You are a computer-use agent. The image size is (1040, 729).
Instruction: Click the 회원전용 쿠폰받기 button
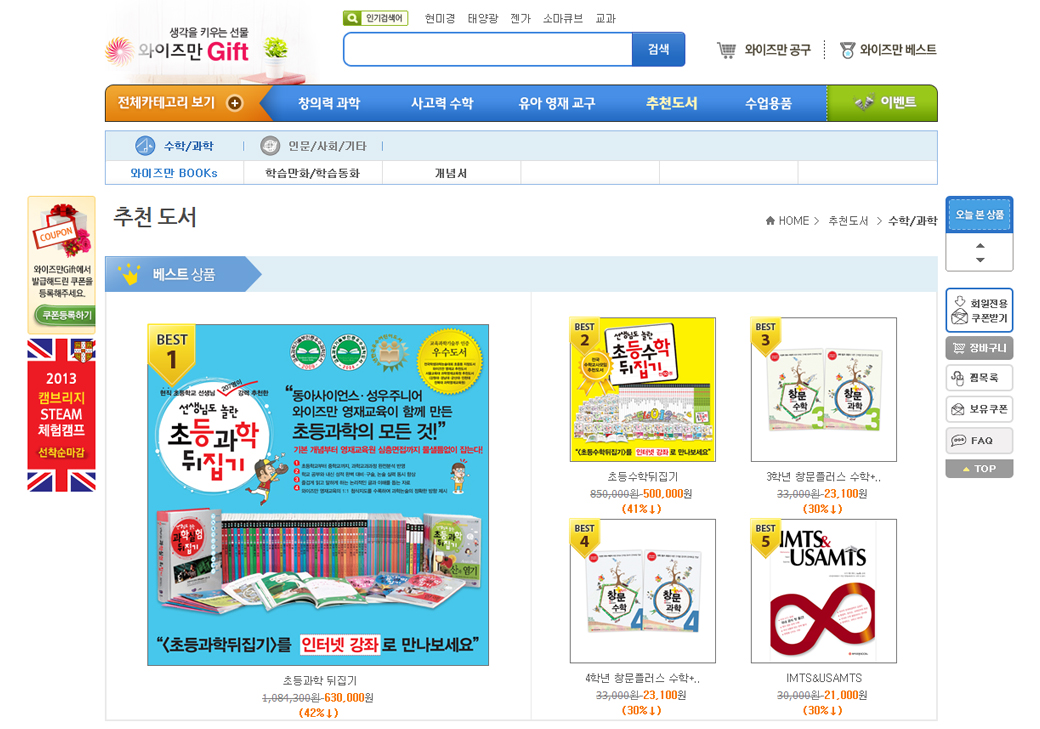[979, 310]
